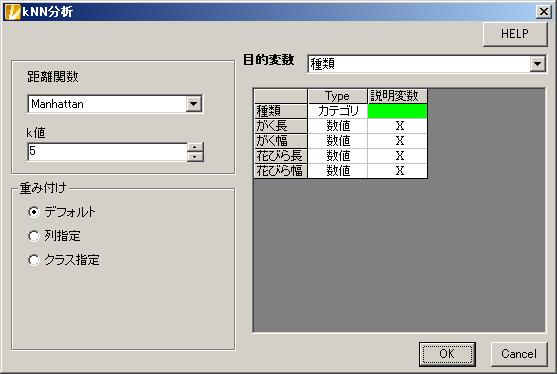Select the がく幅 row header

[x=281, y=141]
